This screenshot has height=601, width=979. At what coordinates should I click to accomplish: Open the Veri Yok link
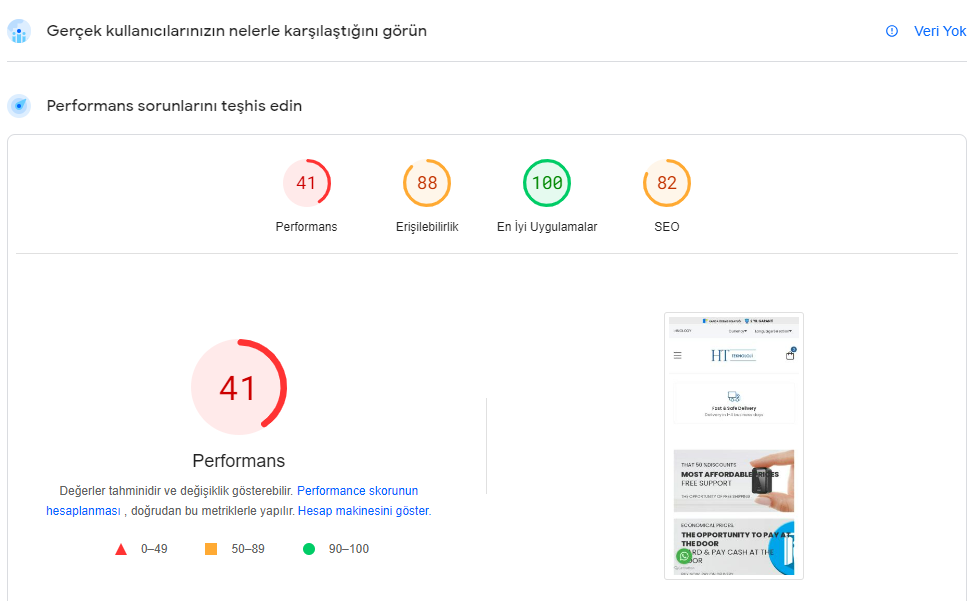[x=940, y=31]
